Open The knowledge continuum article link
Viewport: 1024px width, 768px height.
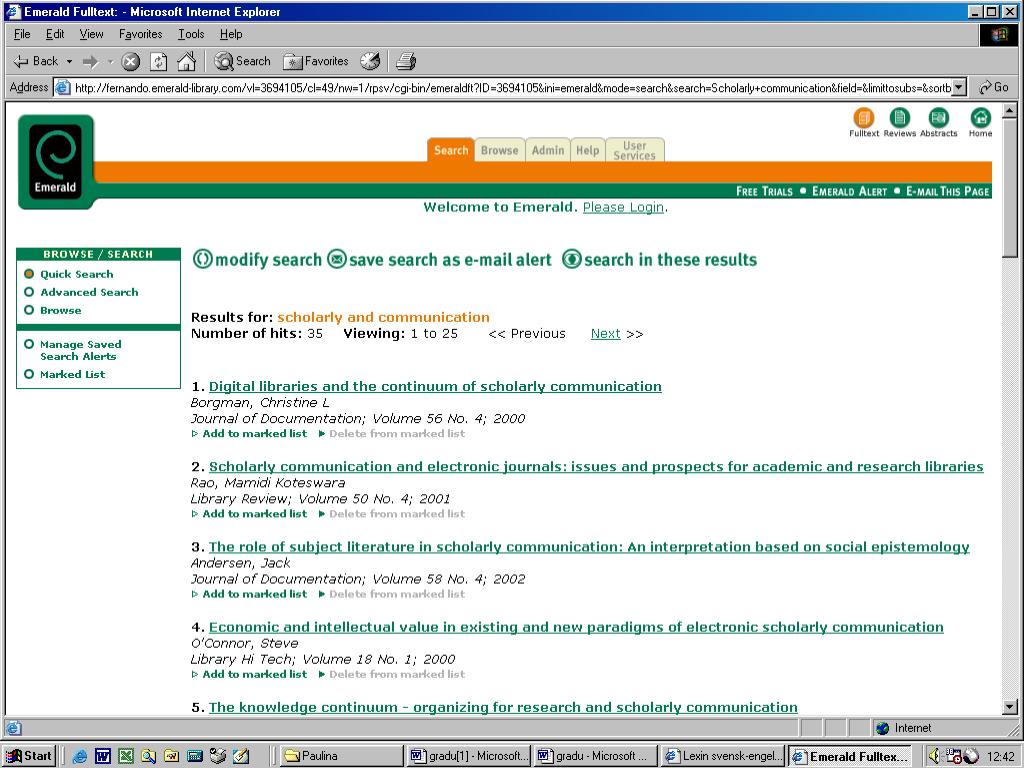click(x=503, y=708)
